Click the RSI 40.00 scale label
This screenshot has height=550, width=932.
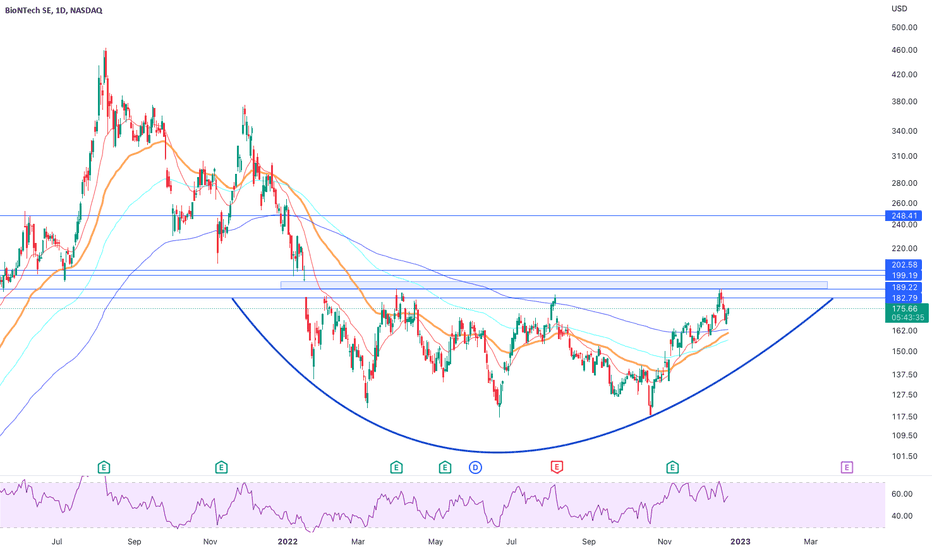pos(902,516)
